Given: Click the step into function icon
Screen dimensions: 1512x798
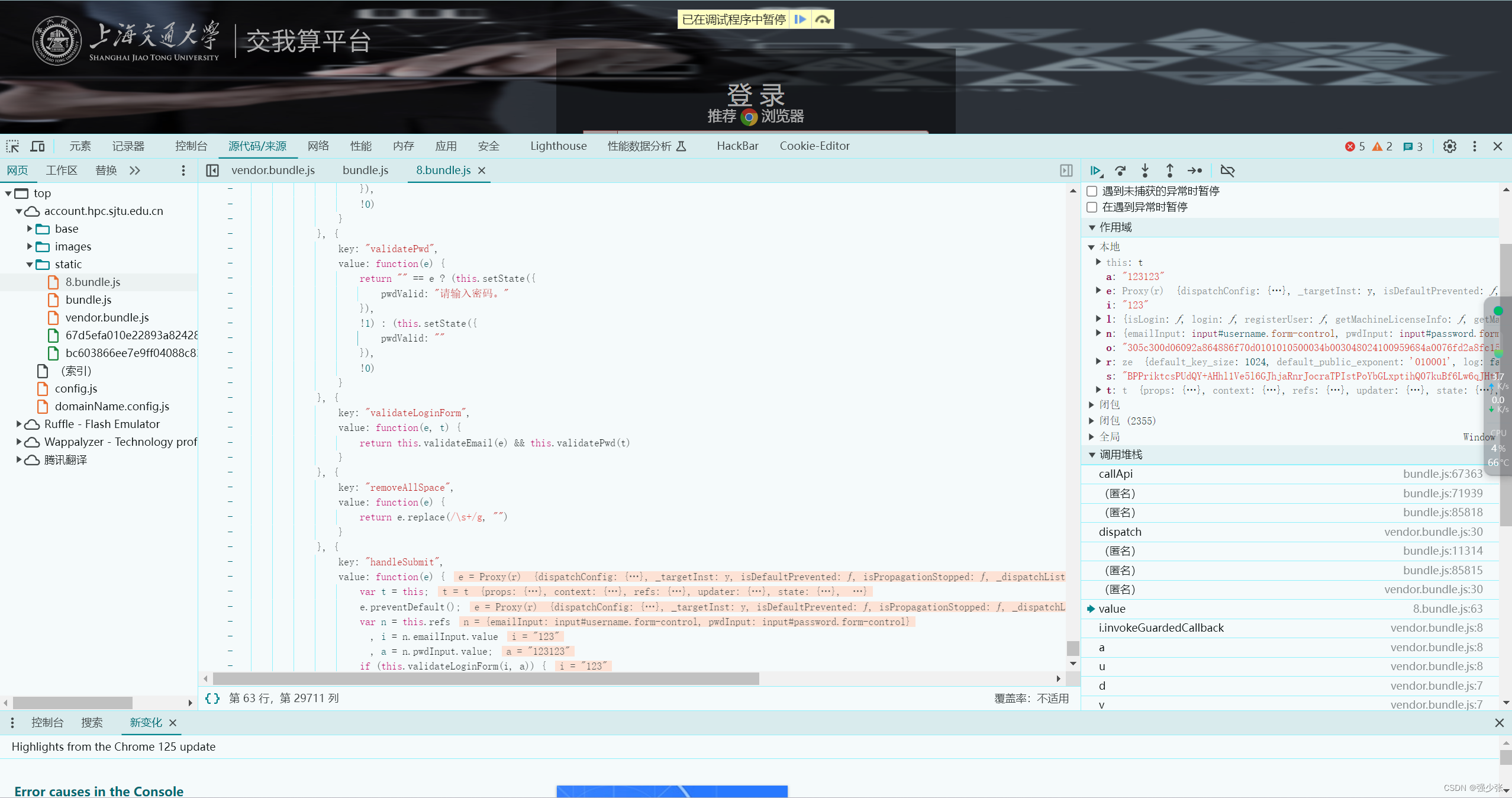Looking at the screenshot, I should (x=1145, y=170).
